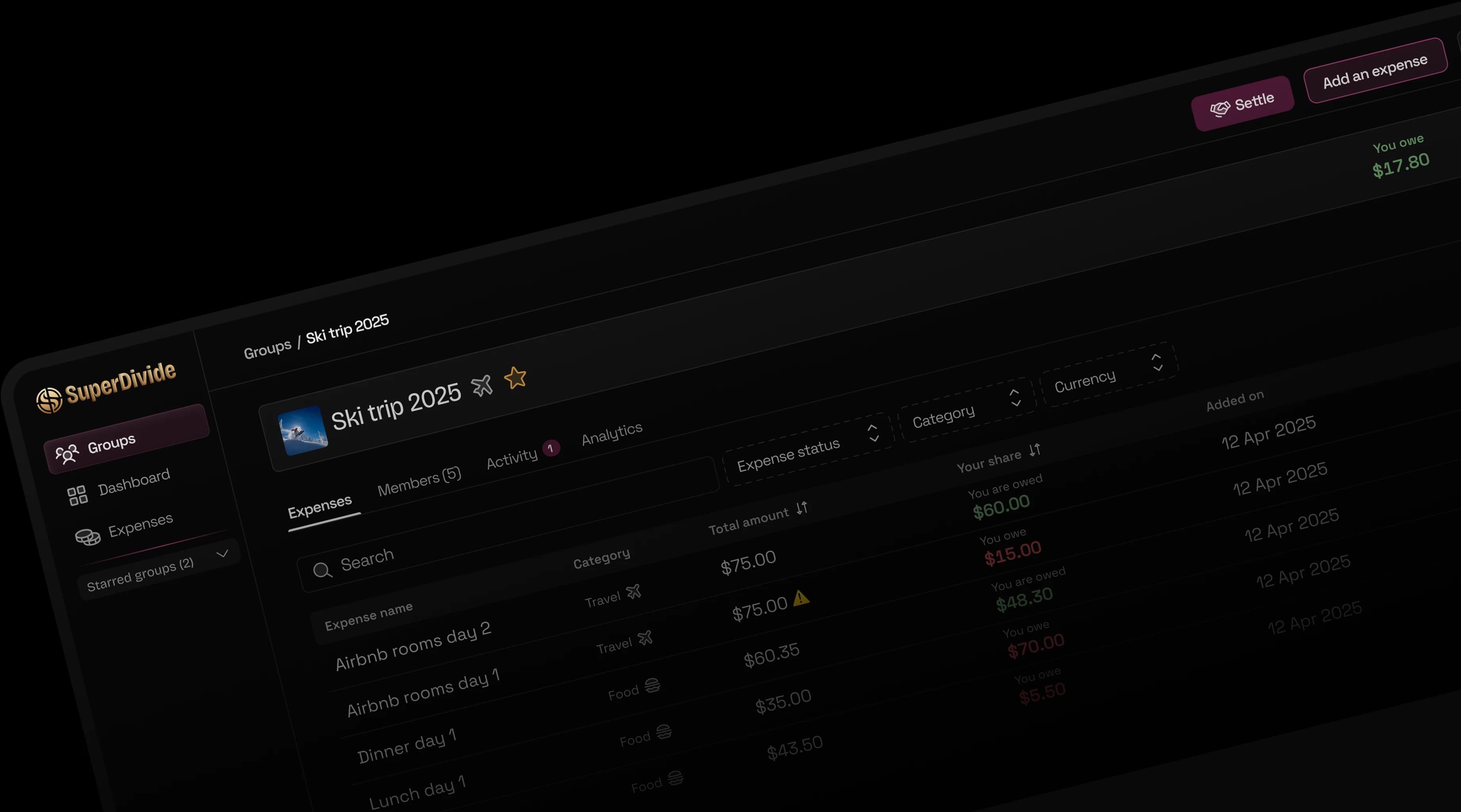This screenshot has width=1461, height=812.
Task: Click the Dashboard grid icon
Action: pyautogui.click(x=77, y=496)
